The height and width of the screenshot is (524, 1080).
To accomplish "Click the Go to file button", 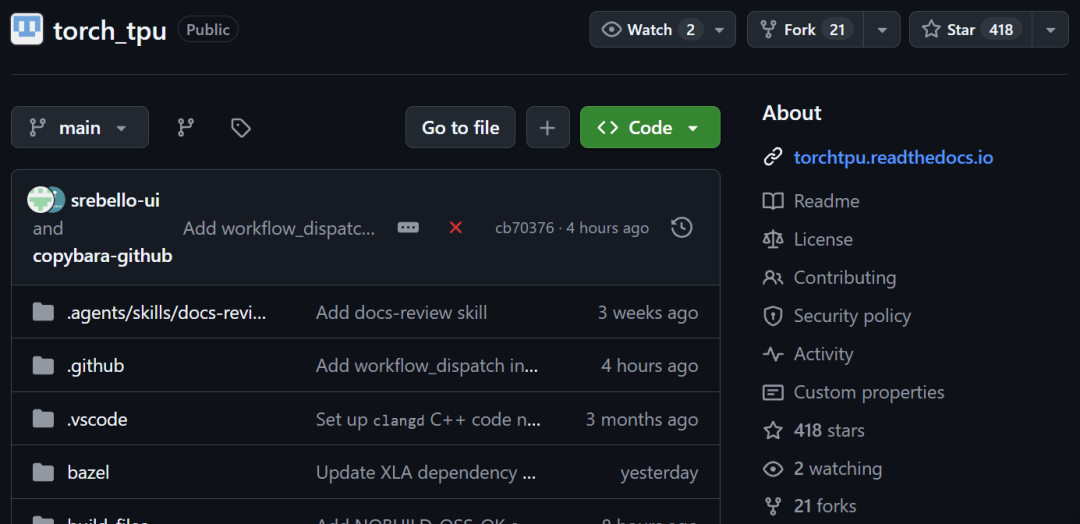I will point(460,127).
